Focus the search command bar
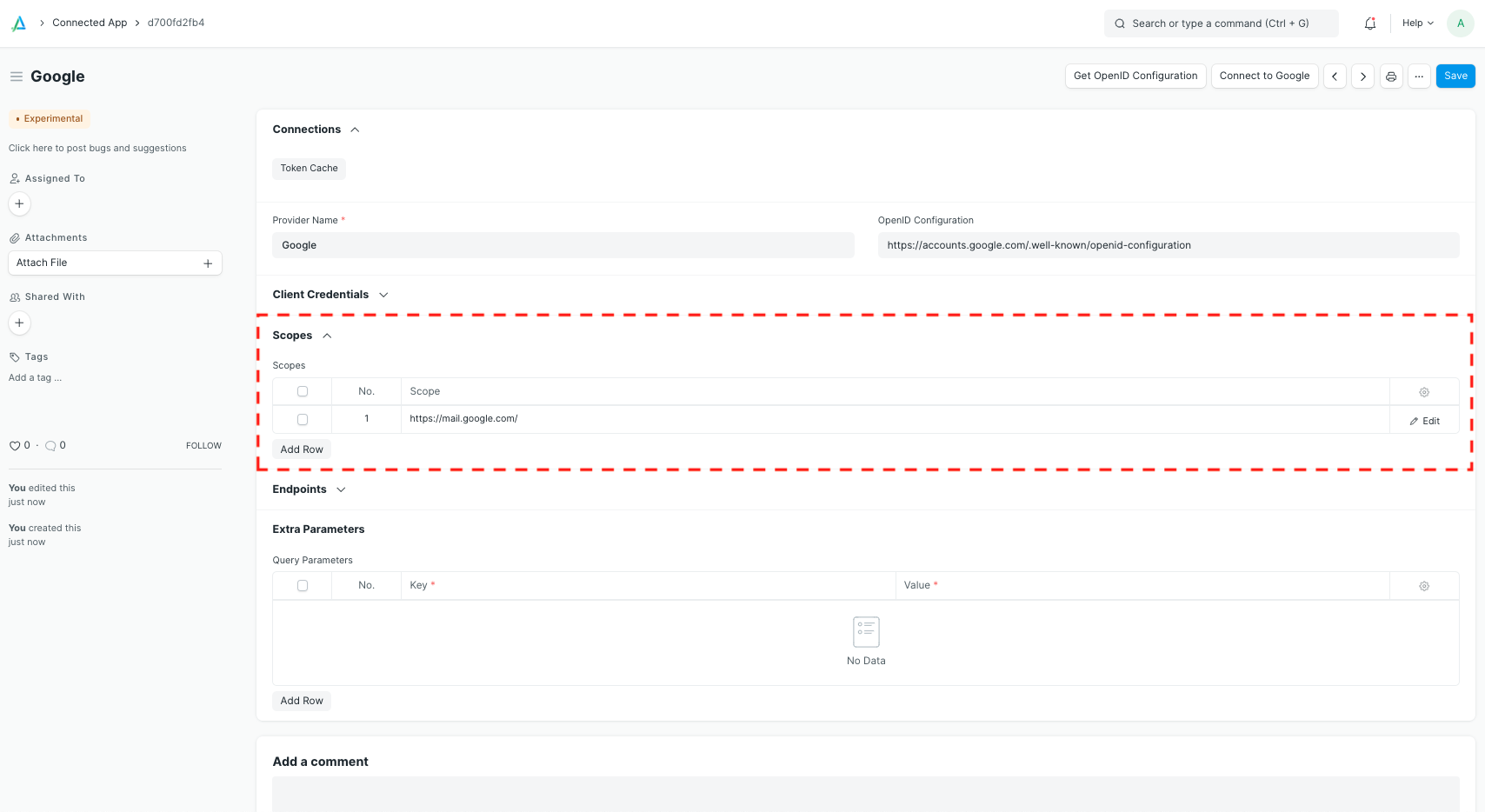1485x812 pixels. (x=1222, y=23)
